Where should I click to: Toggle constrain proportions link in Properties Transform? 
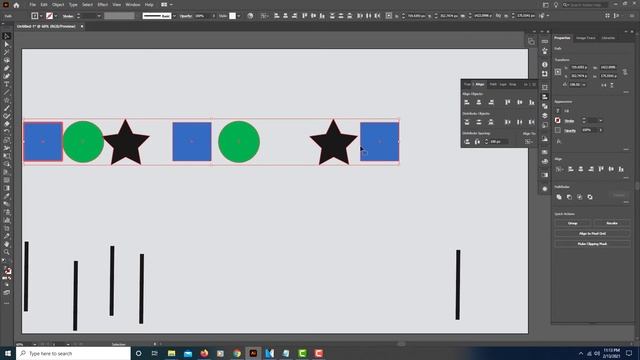point(625,72)
